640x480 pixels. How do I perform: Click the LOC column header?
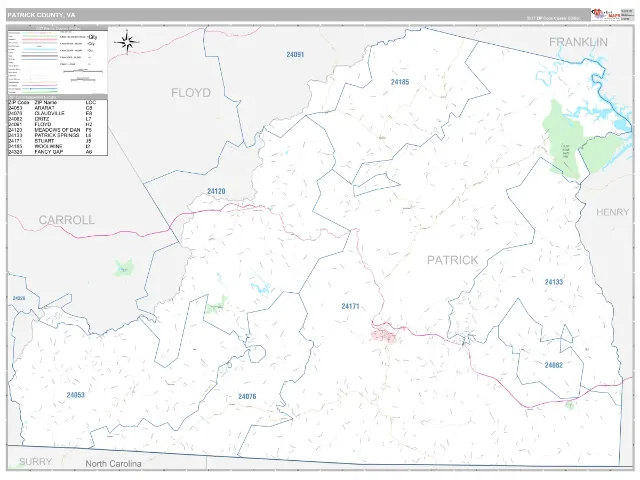pyautogui.click(x=90, y=102)
